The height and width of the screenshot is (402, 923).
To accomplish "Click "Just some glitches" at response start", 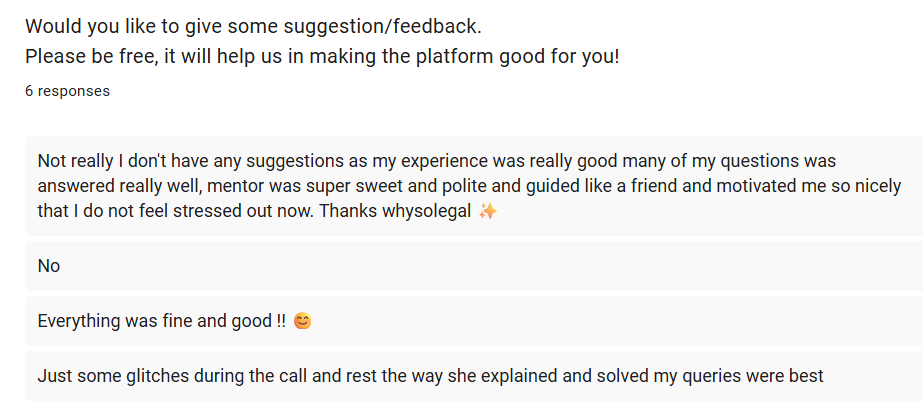I will (x=104, y=377).
